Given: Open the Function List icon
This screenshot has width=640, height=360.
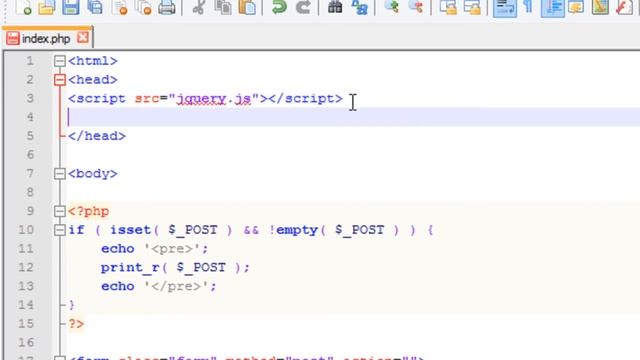Looking at the screenshot, I should pos(624,7).
